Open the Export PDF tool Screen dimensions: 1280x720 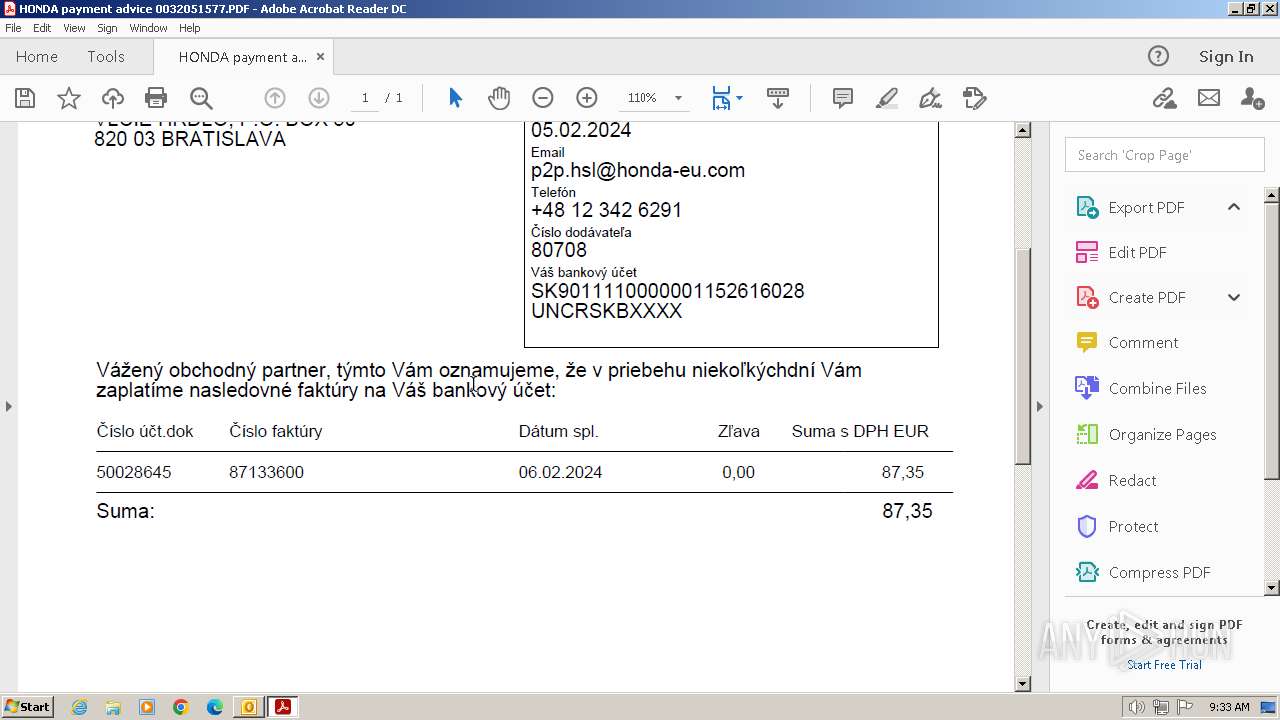[1146, 207]
